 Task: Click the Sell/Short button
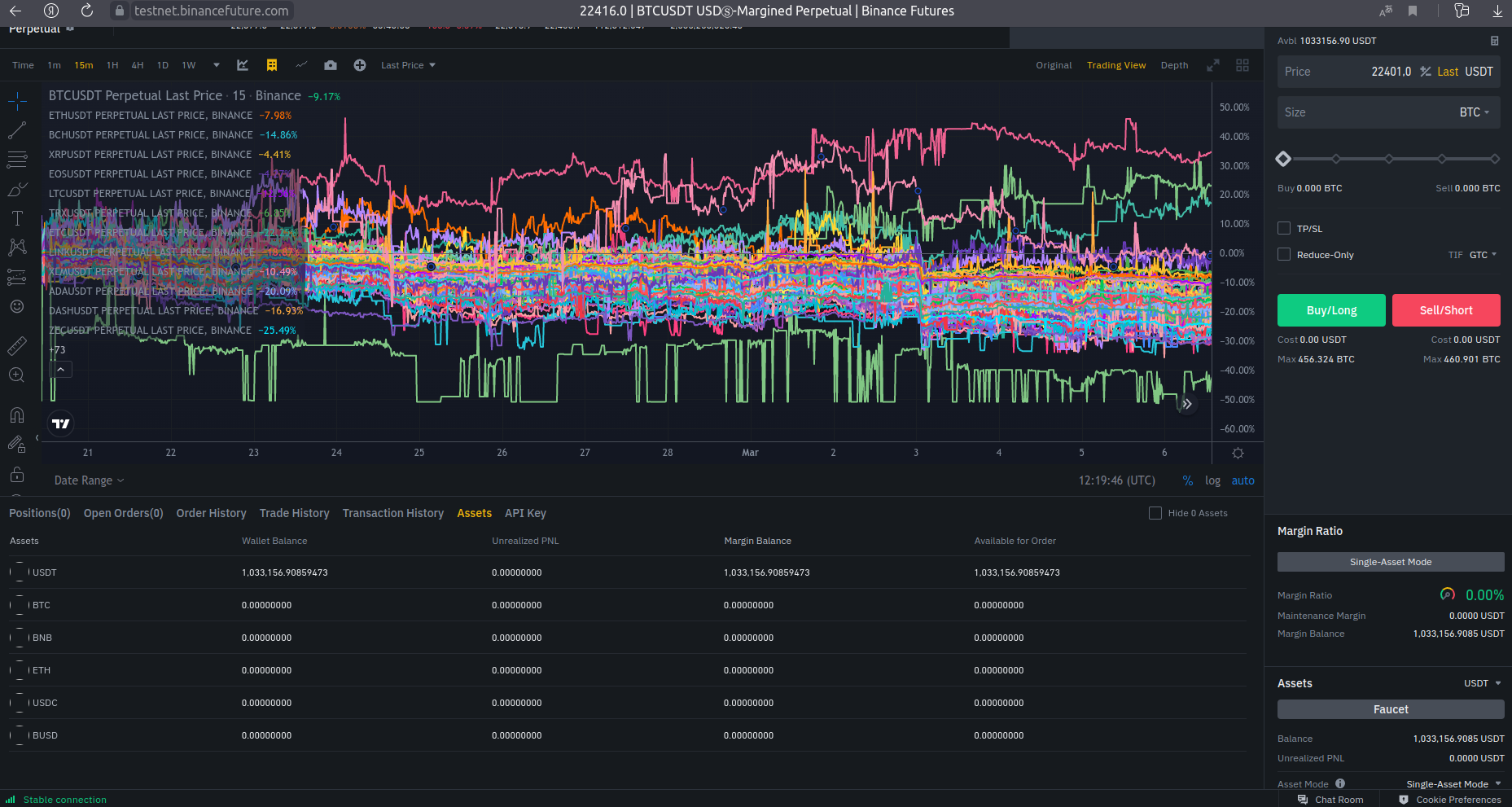(x=1446, y=310)
